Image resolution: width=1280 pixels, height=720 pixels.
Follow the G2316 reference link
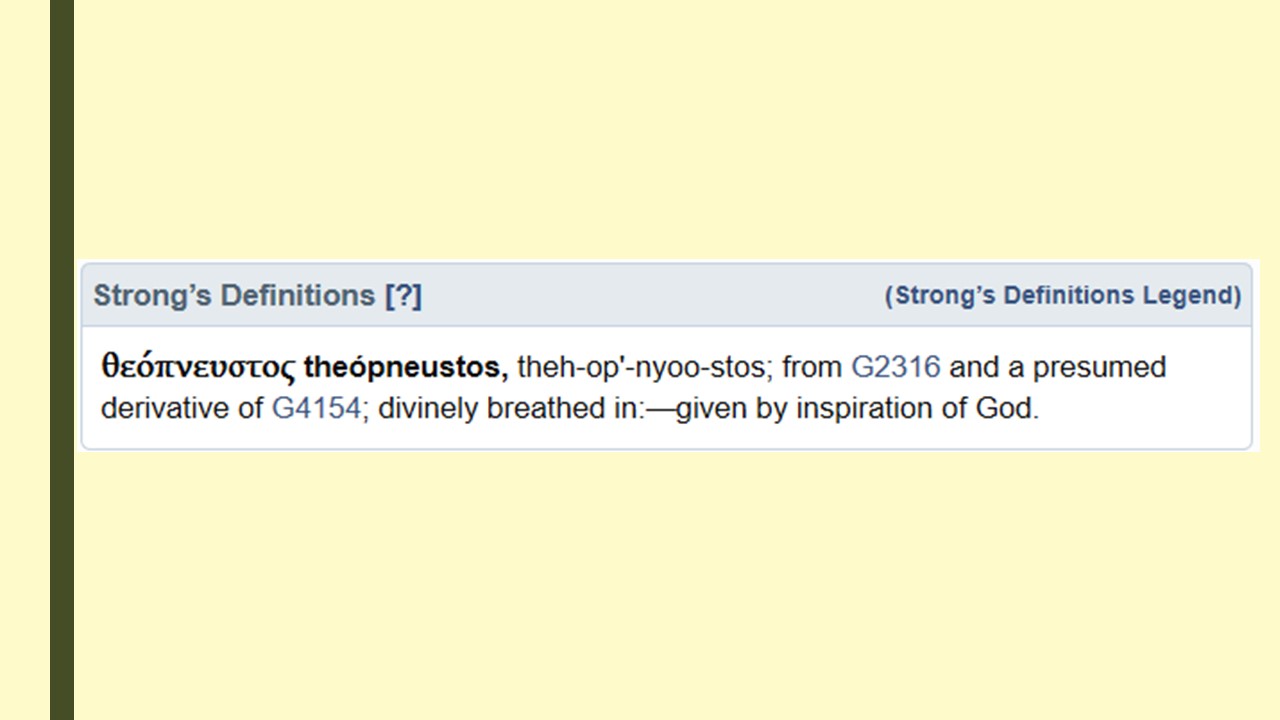(895, 367)
